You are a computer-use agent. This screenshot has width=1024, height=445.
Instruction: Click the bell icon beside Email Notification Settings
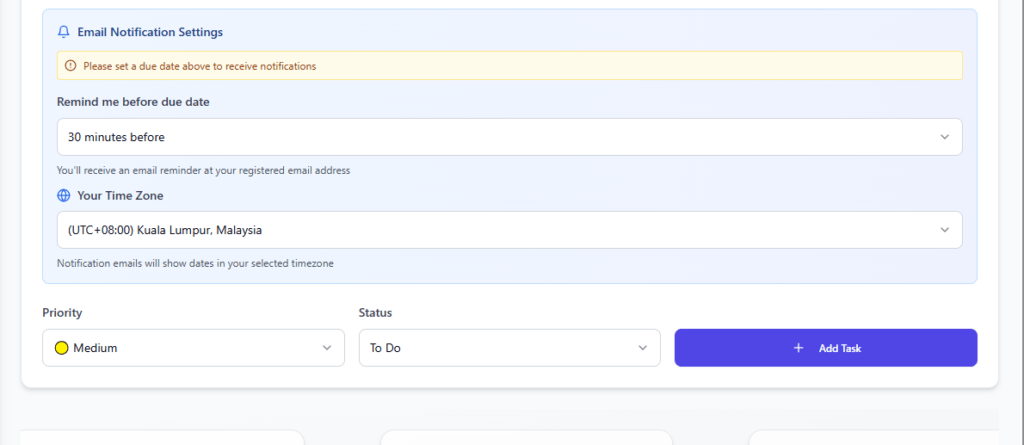click(x=64, y=32)
